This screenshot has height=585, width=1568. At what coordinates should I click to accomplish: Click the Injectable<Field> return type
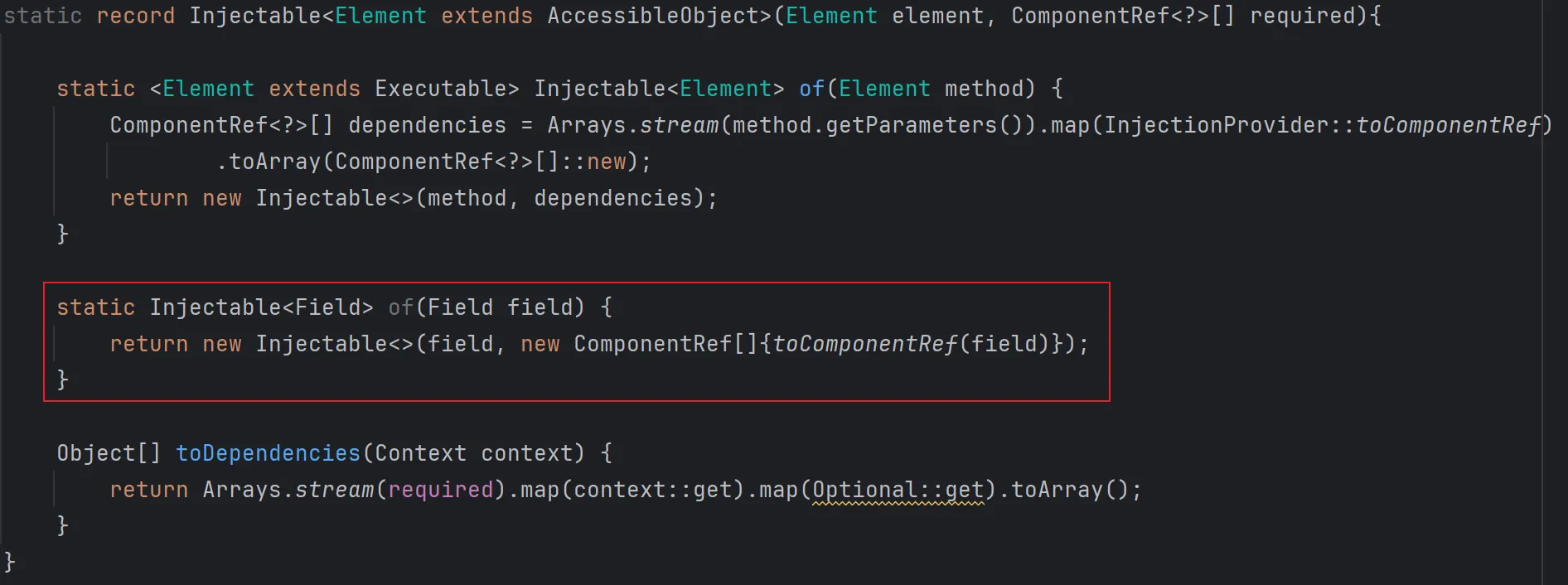[x=261, y=307]
